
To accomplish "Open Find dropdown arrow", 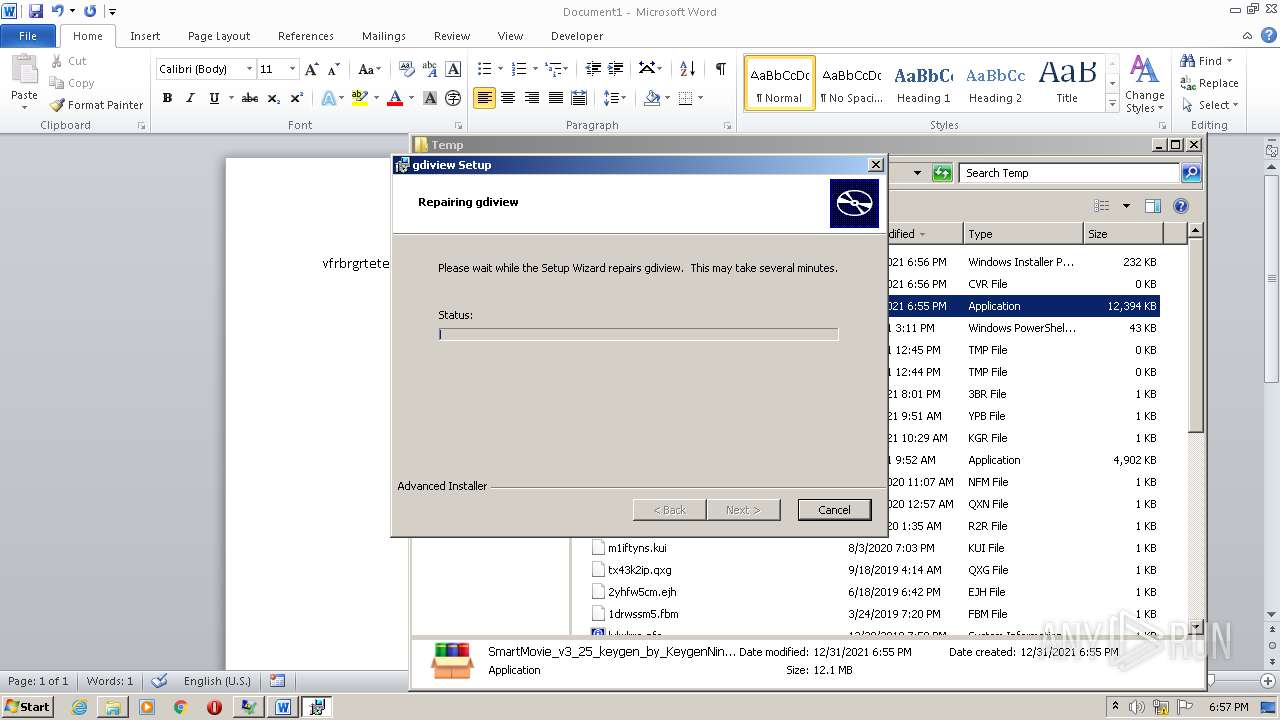I will coord(1230,61).
